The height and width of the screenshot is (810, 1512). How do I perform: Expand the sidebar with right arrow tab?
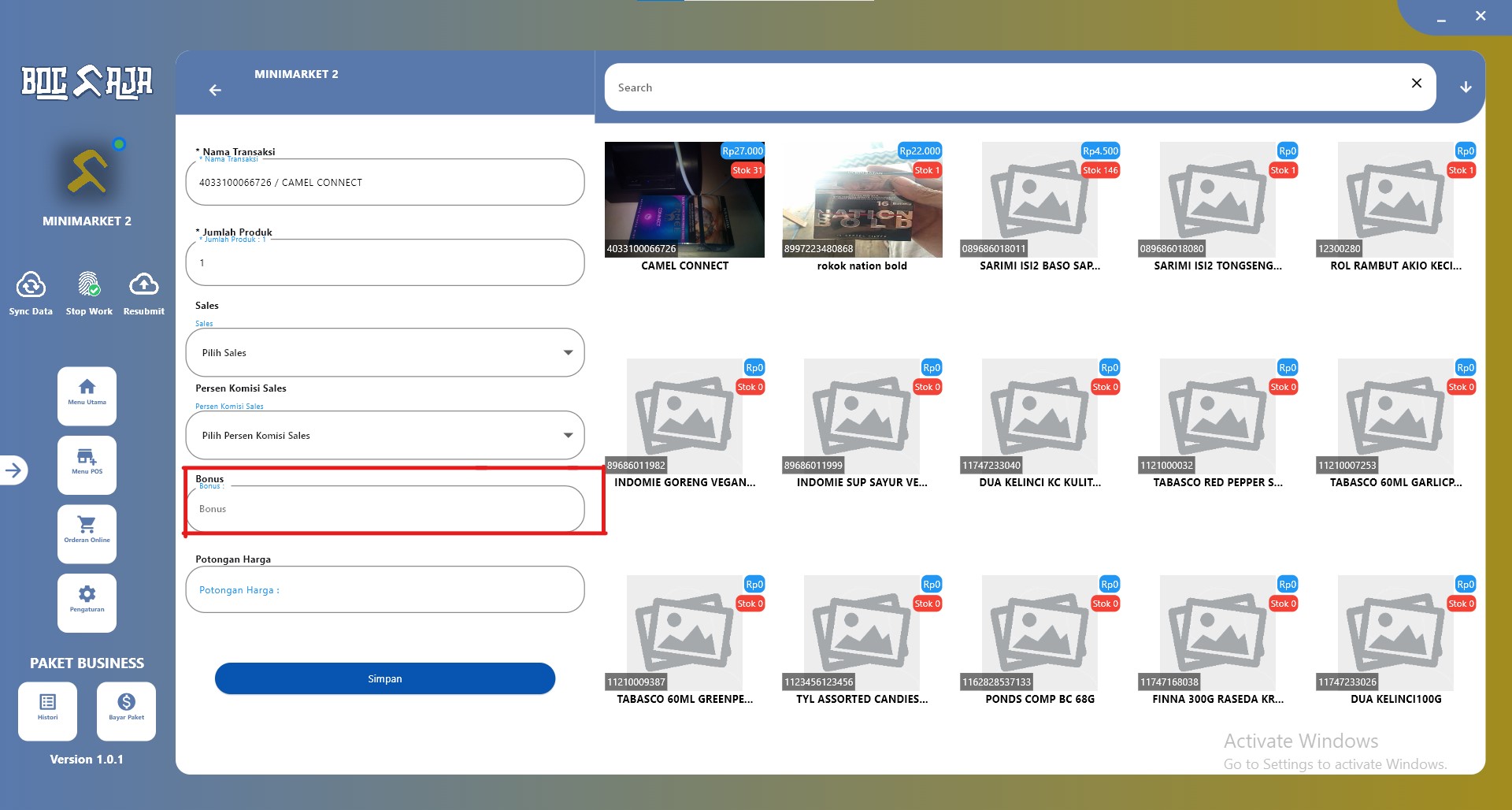click(14, 470)
